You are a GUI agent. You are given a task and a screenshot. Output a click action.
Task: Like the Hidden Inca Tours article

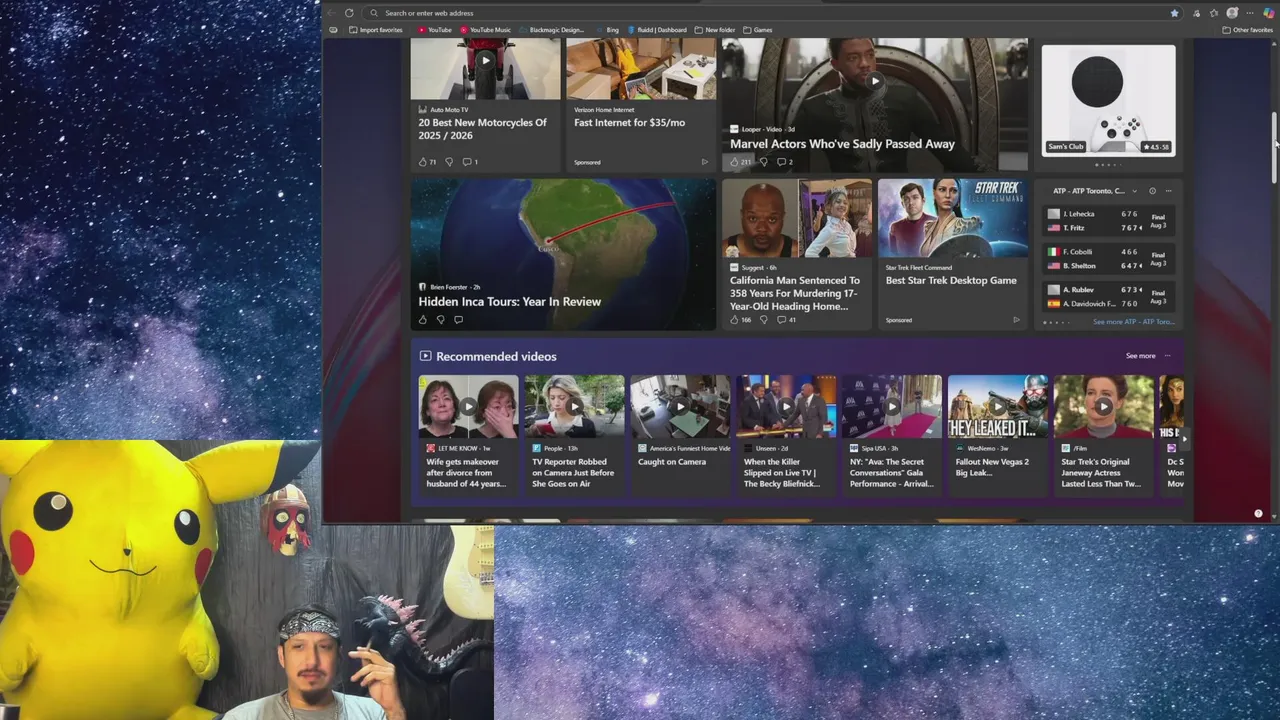click(x=423, y=320)
